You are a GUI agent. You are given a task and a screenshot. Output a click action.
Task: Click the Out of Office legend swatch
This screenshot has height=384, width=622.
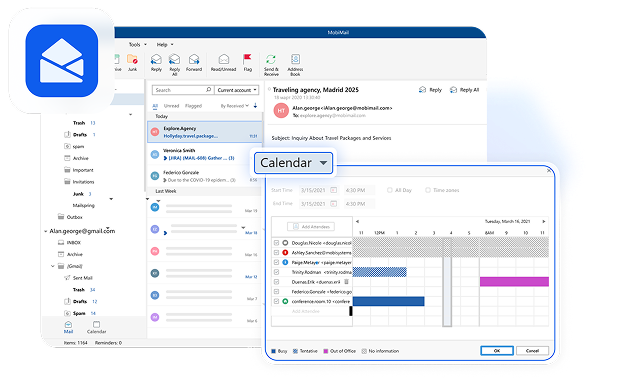326,351
